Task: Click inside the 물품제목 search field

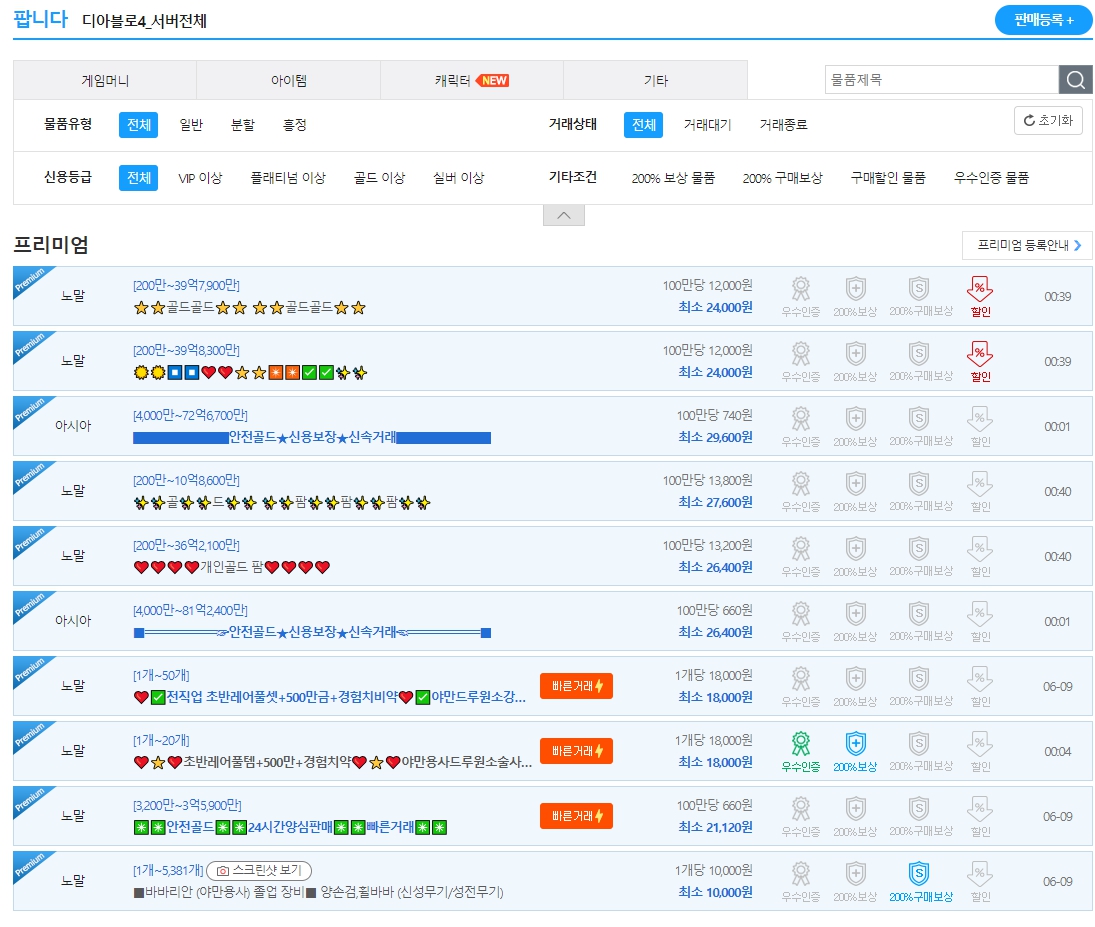Action: [940, 79]
